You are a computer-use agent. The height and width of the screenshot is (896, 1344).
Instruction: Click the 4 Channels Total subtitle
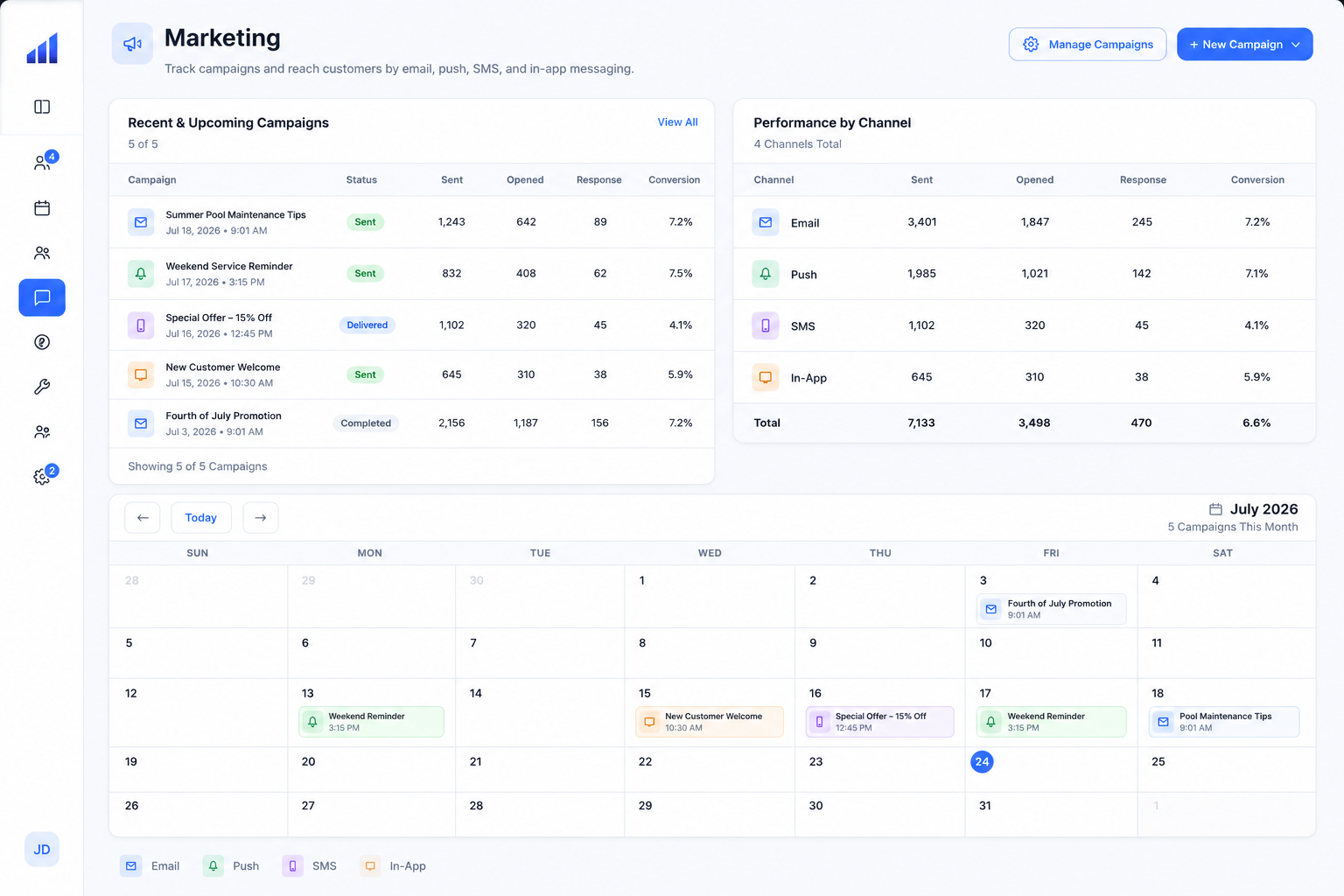pos(798,144)
